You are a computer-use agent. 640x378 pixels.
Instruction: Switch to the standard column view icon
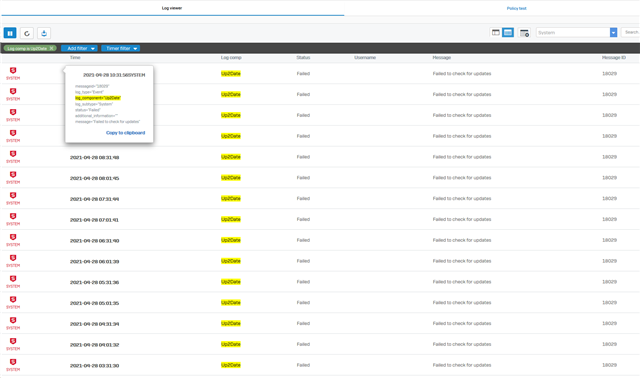click(496, 33)
